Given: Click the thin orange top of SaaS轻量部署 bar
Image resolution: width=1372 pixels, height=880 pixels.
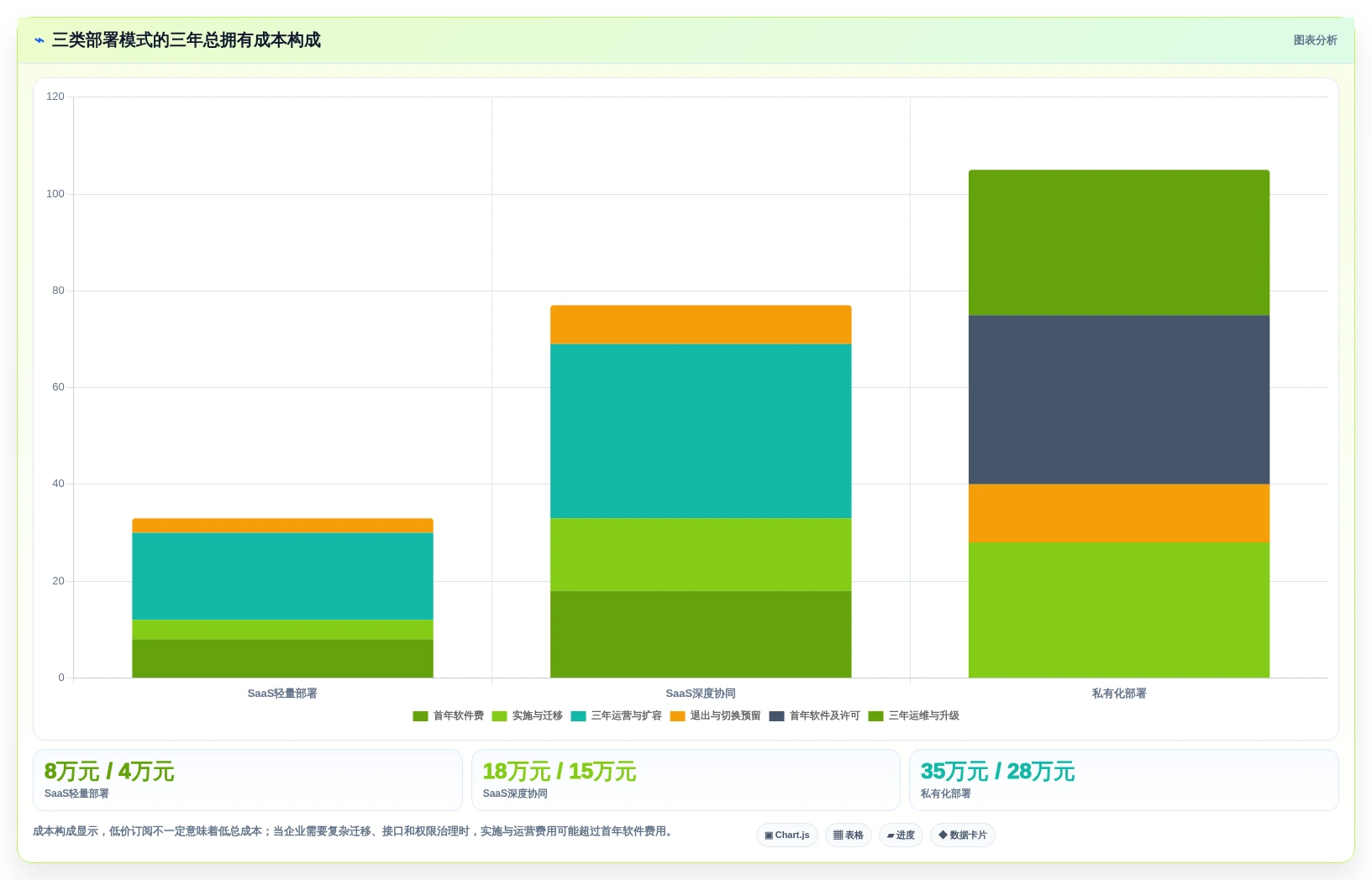Looking at the screenshot, I should (x=282, y=526).
